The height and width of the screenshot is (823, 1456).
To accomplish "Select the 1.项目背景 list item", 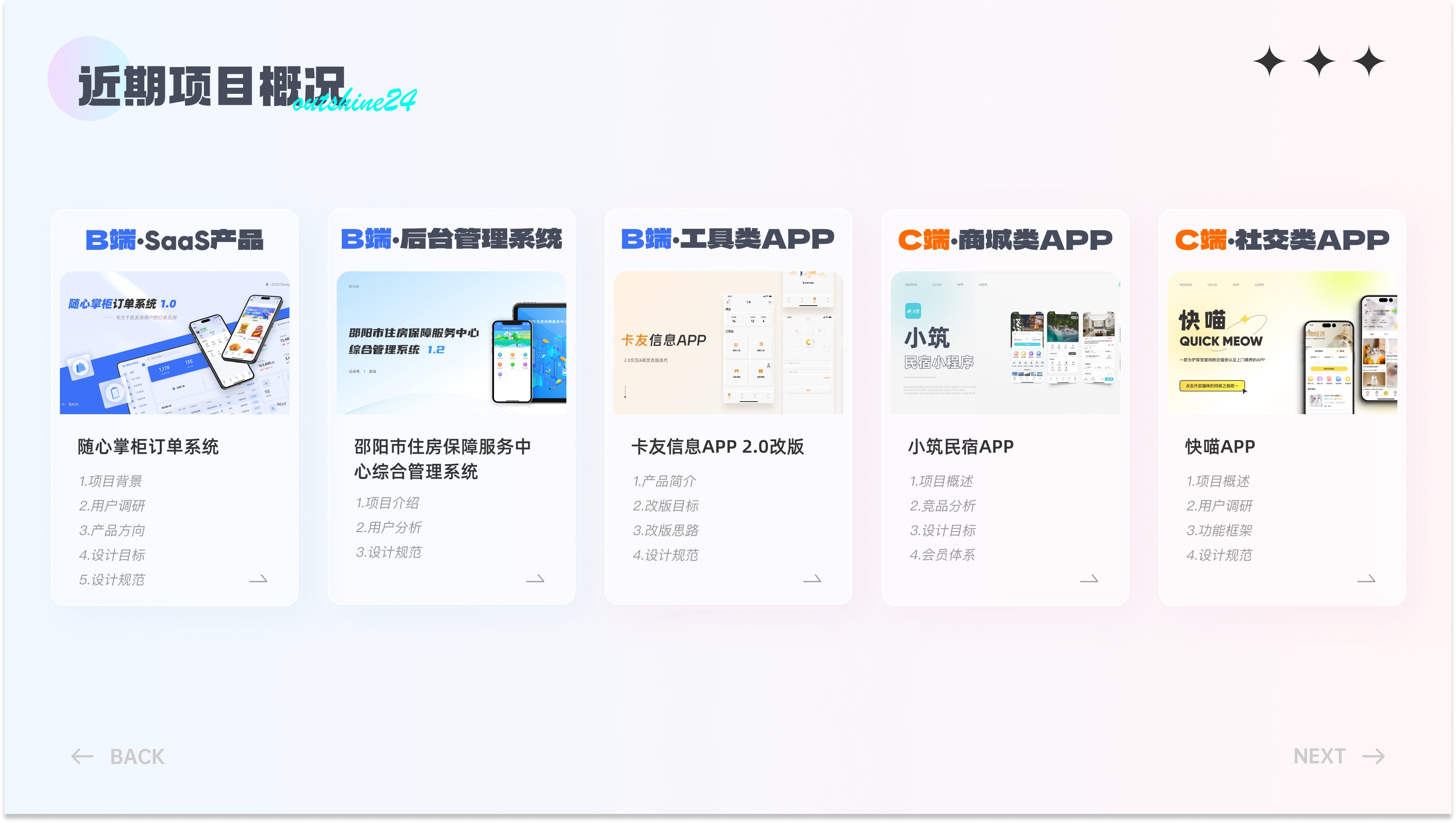I will (x=111, y=481).
